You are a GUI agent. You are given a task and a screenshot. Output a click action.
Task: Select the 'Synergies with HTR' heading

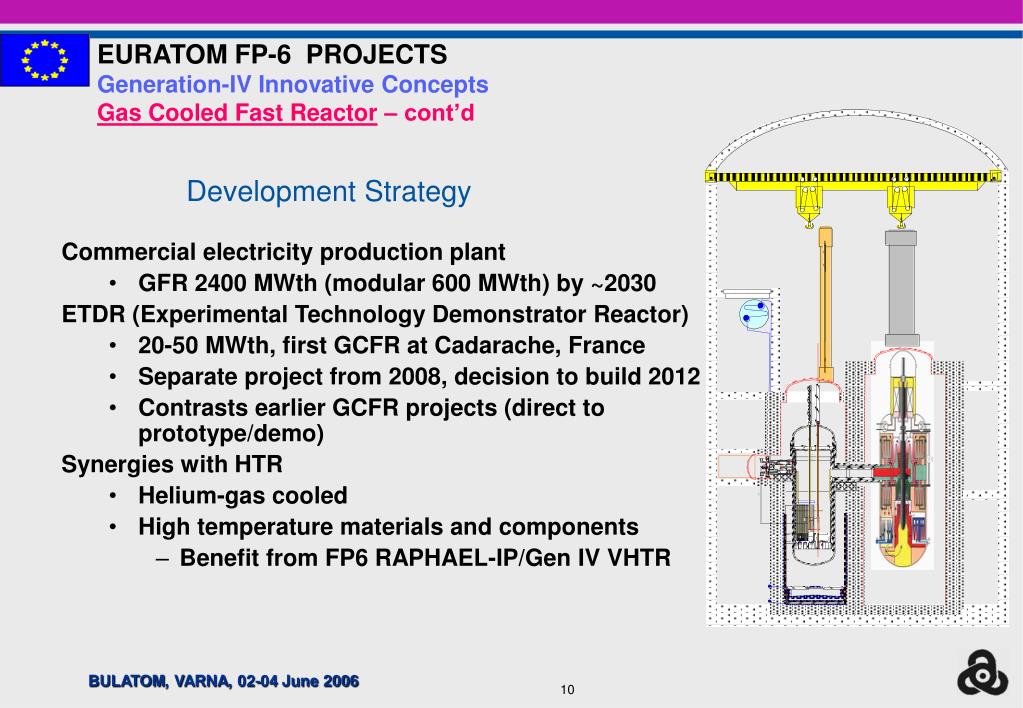click(172, 464)
